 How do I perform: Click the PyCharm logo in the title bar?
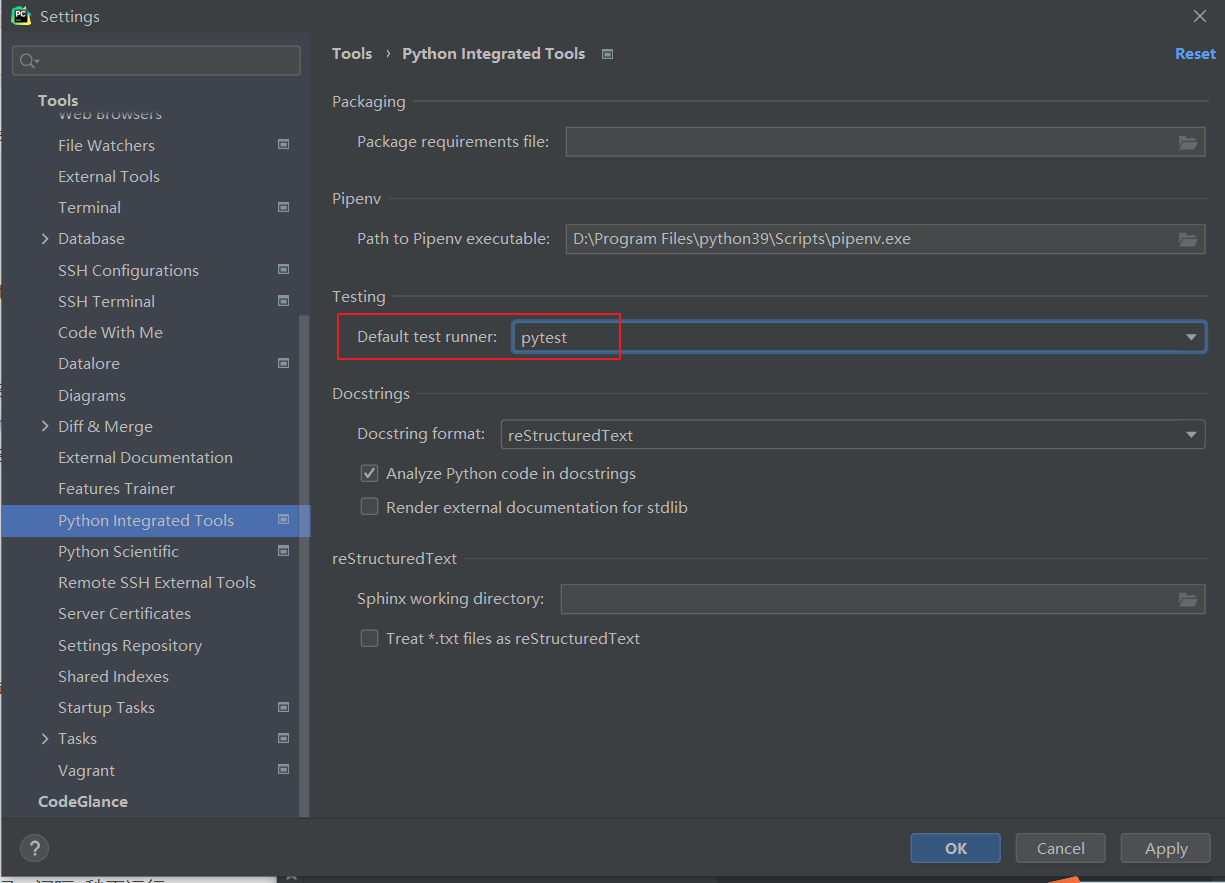[x=21, y=16]
